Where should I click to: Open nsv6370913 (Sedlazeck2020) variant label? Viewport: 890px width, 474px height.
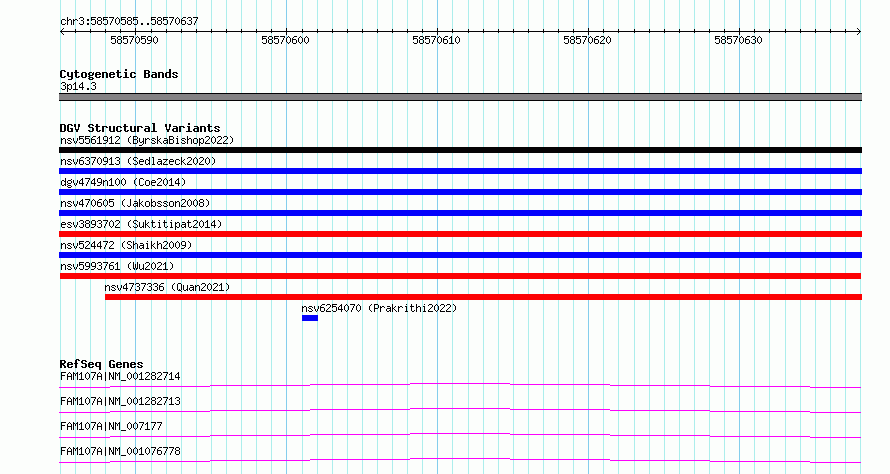coord(138,161)
